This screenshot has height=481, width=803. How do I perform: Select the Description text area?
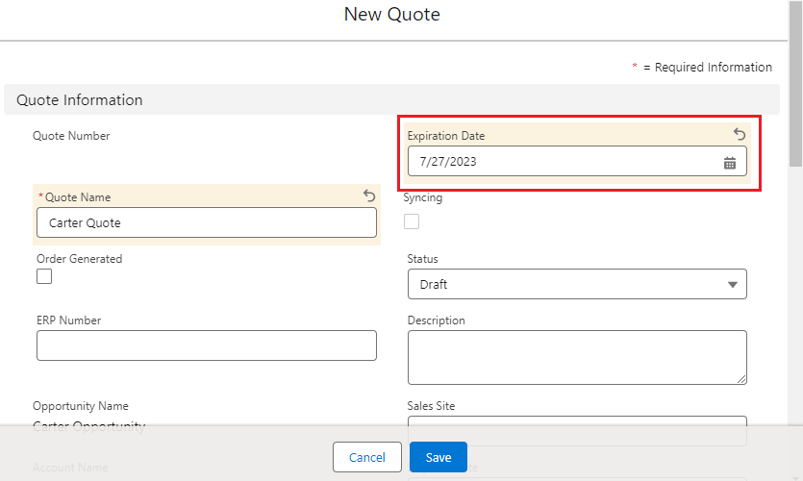coord(575,357)
